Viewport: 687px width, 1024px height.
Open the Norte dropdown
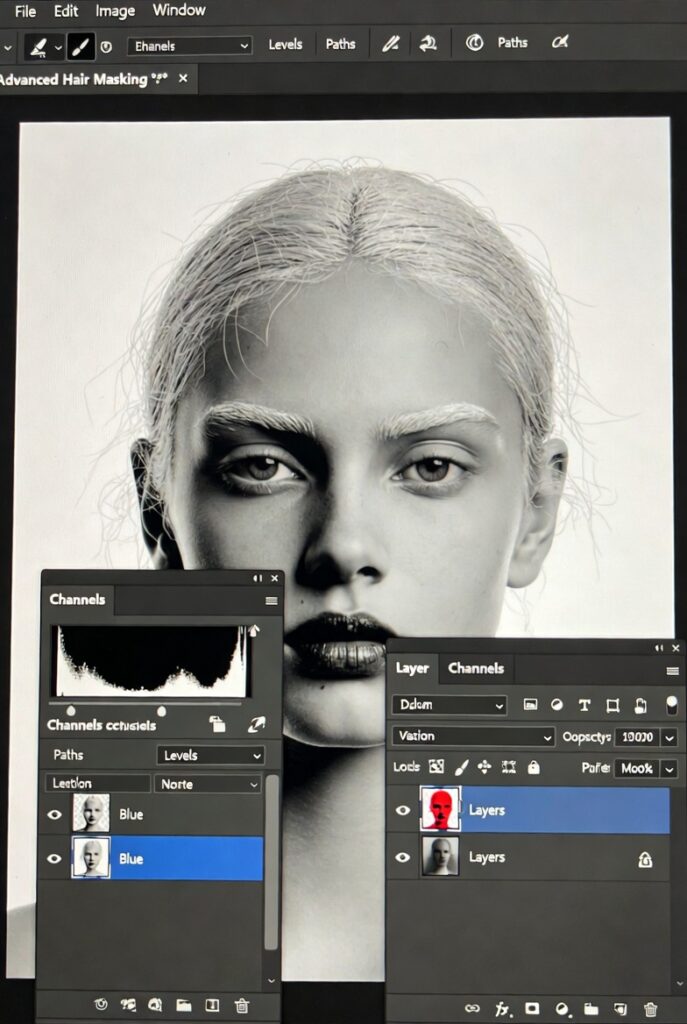click(208, 784)
